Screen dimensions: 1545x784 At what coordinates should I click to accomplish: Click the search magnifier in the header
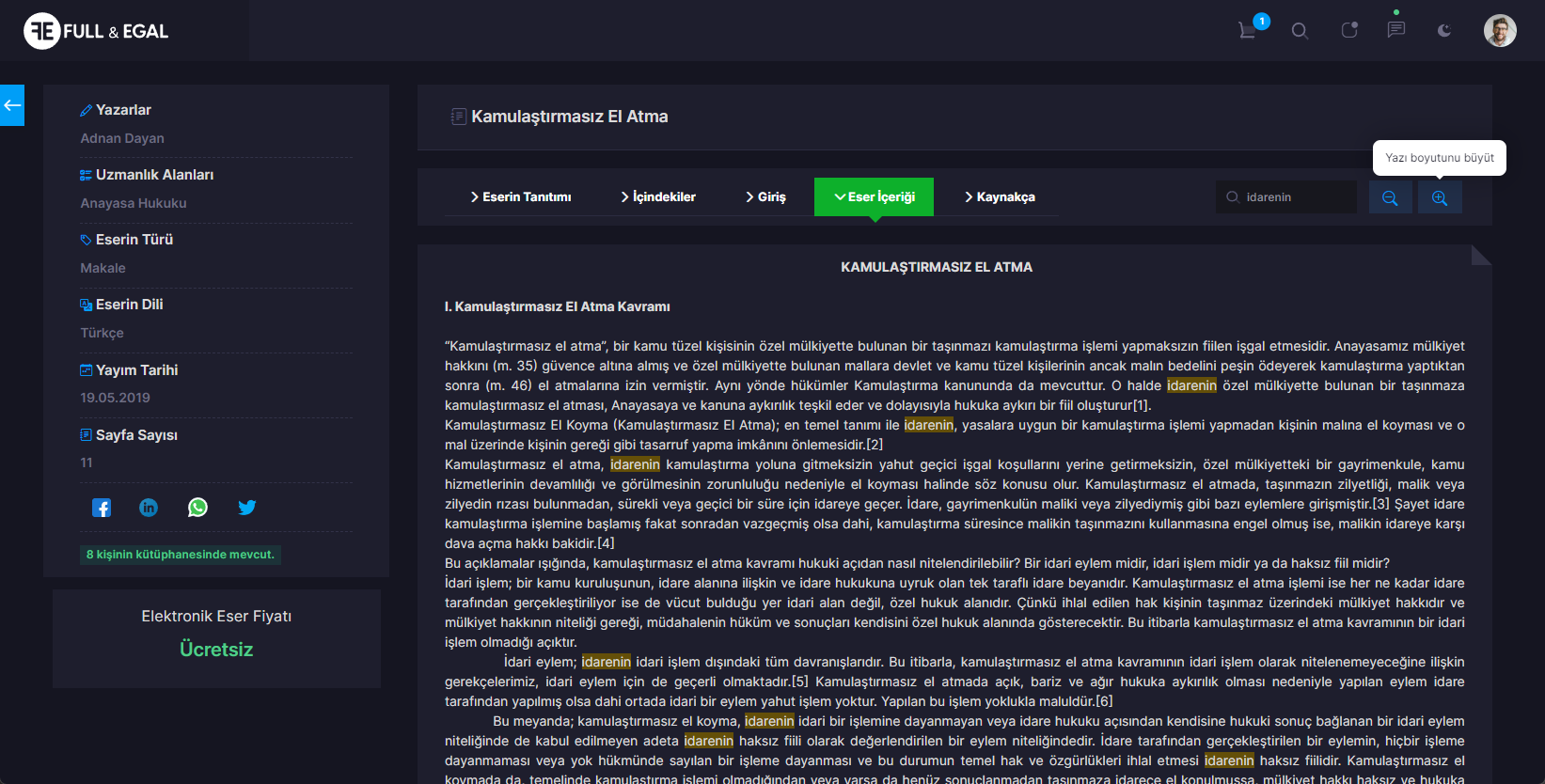[x=1300, y=31]
